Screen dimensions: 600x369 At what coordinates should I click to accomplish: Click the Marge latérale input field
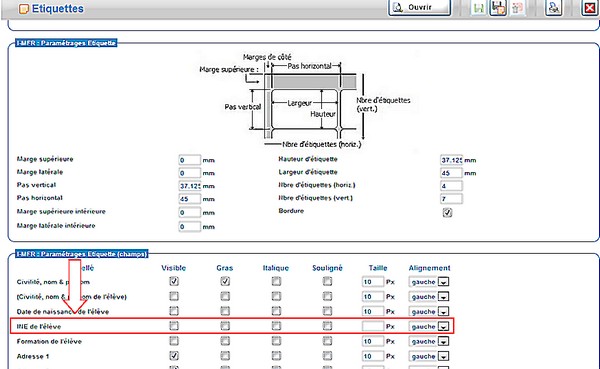click(x=189, y=173)
